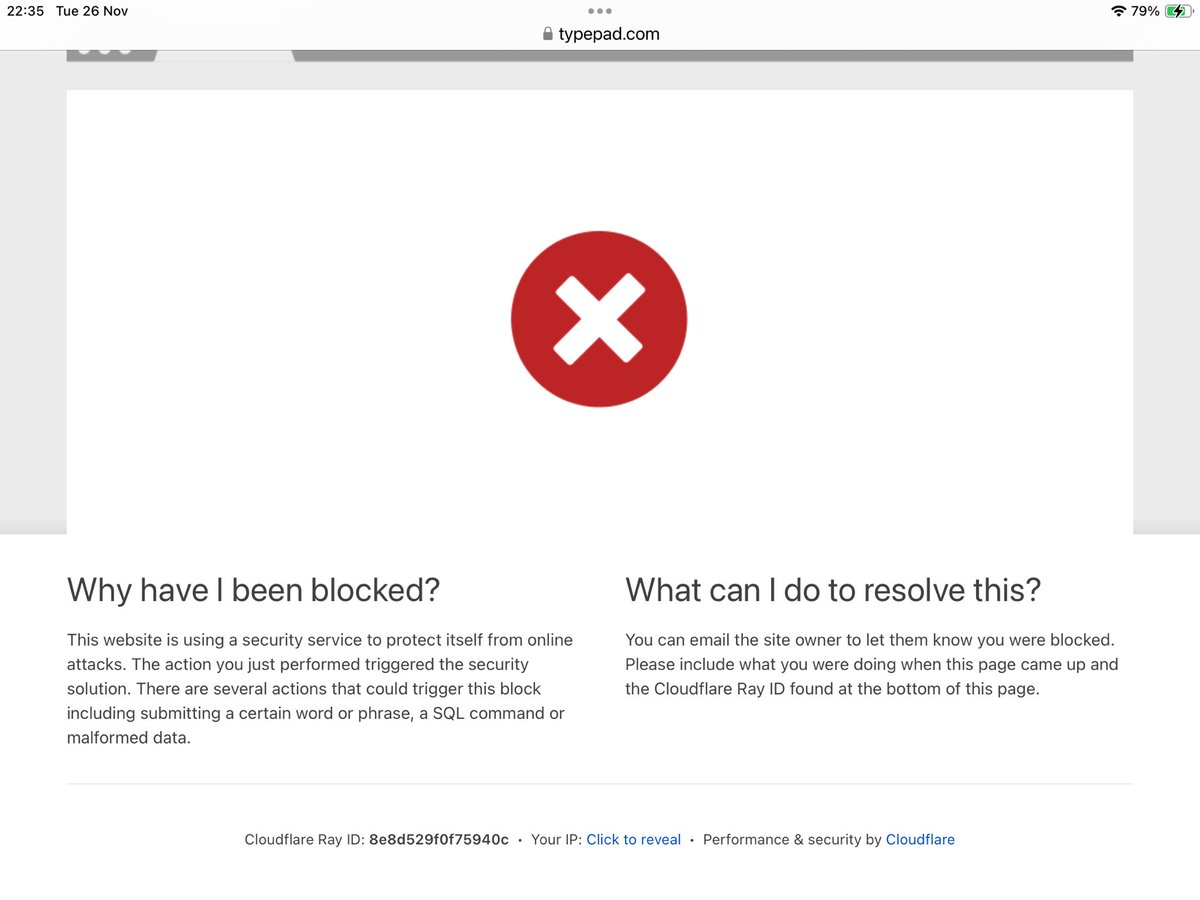The image size is (1200, 900).
Task: Click the typepad.com address bar
Action: click(x=600, y=34)
